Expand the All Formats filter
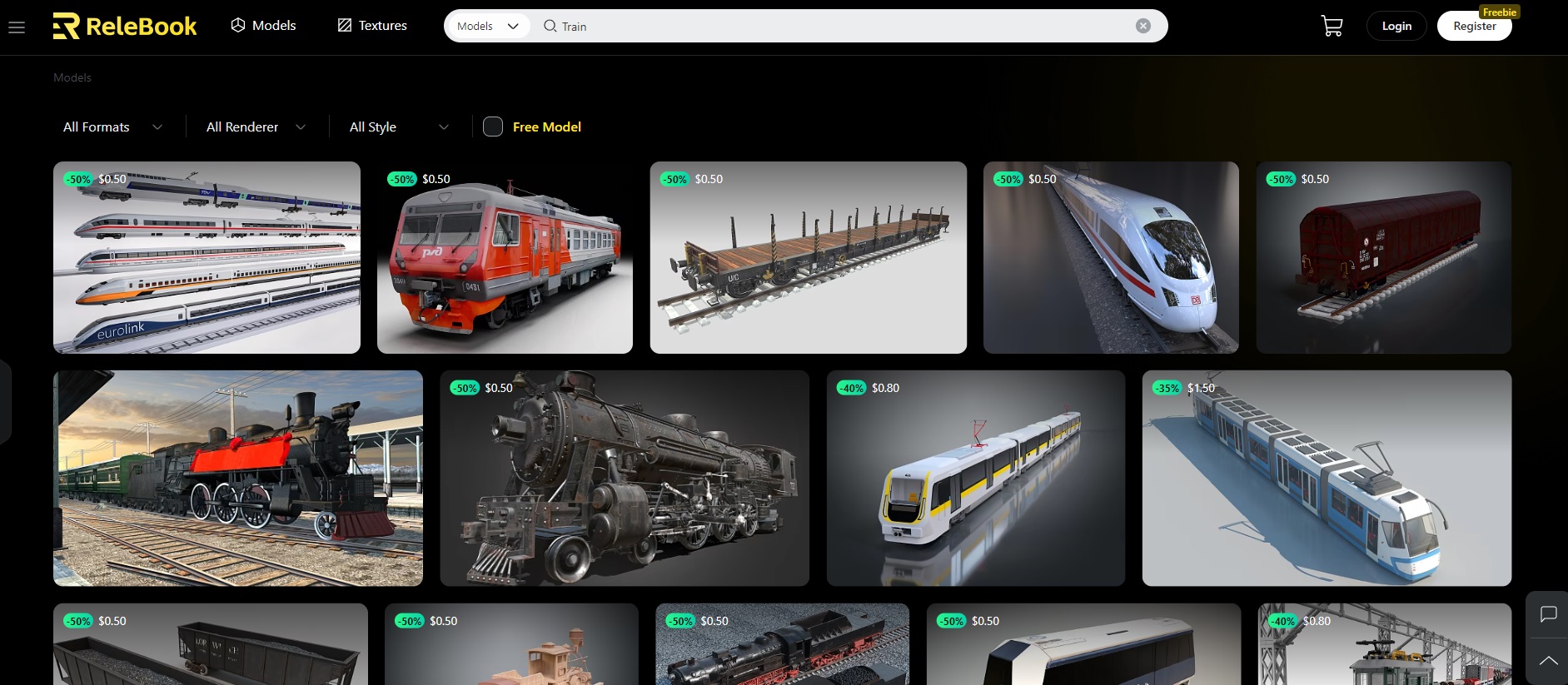The image size is (1568, 685). click(112, 127)
